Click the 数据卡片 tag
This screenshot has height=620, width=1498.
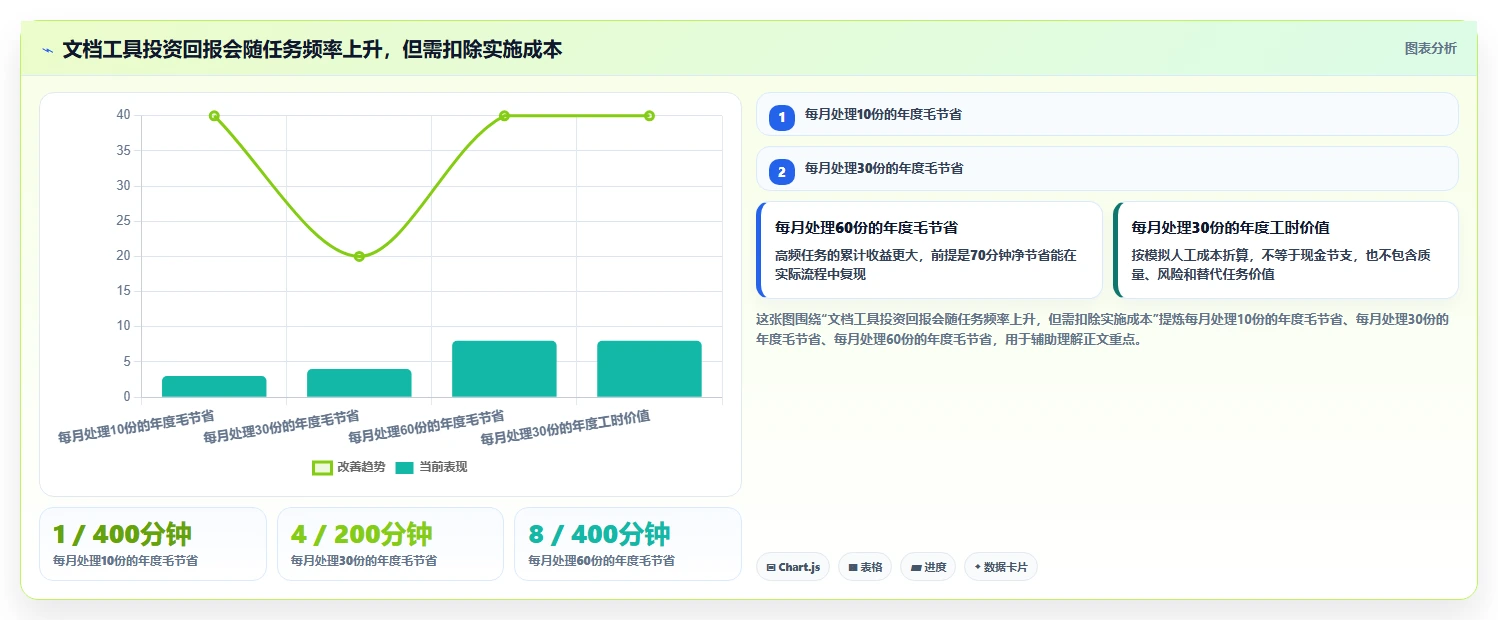tap(1001, 567)
